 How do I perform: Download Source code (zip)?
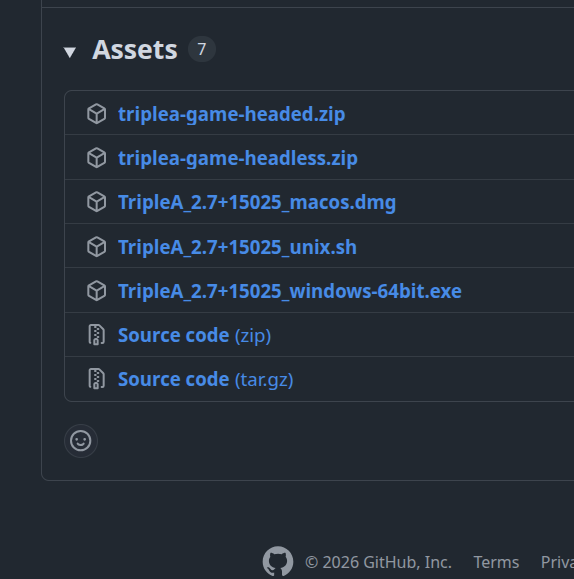point(194,335)
